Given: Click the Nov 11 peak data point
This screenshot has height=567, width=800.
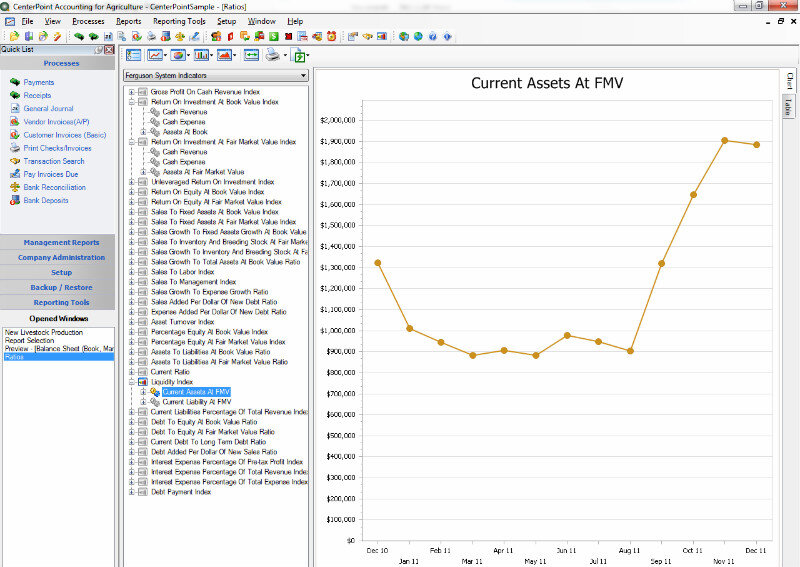Looking at the screenshot, I should pyautogui.click(x=725, y=140).
